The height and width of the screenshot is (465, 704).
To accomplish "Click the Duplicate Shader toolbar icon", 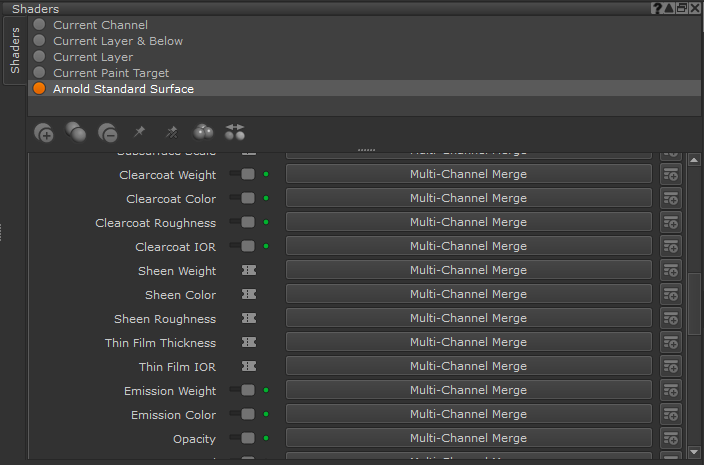I will tap(75, 132).
